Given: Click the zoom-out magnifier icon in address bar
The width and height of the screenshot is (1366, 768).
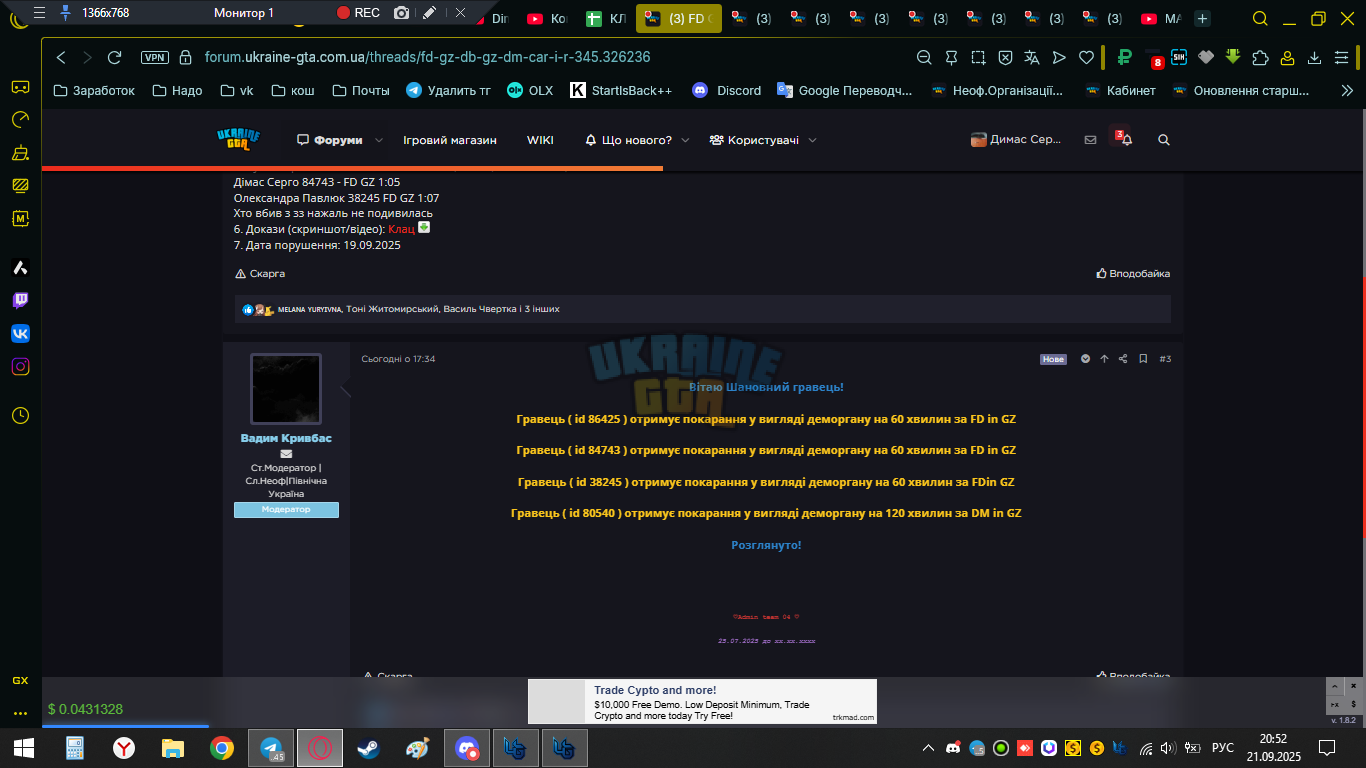Looking at the screenshot, I should pyautogui.click(x=924, y=58).
